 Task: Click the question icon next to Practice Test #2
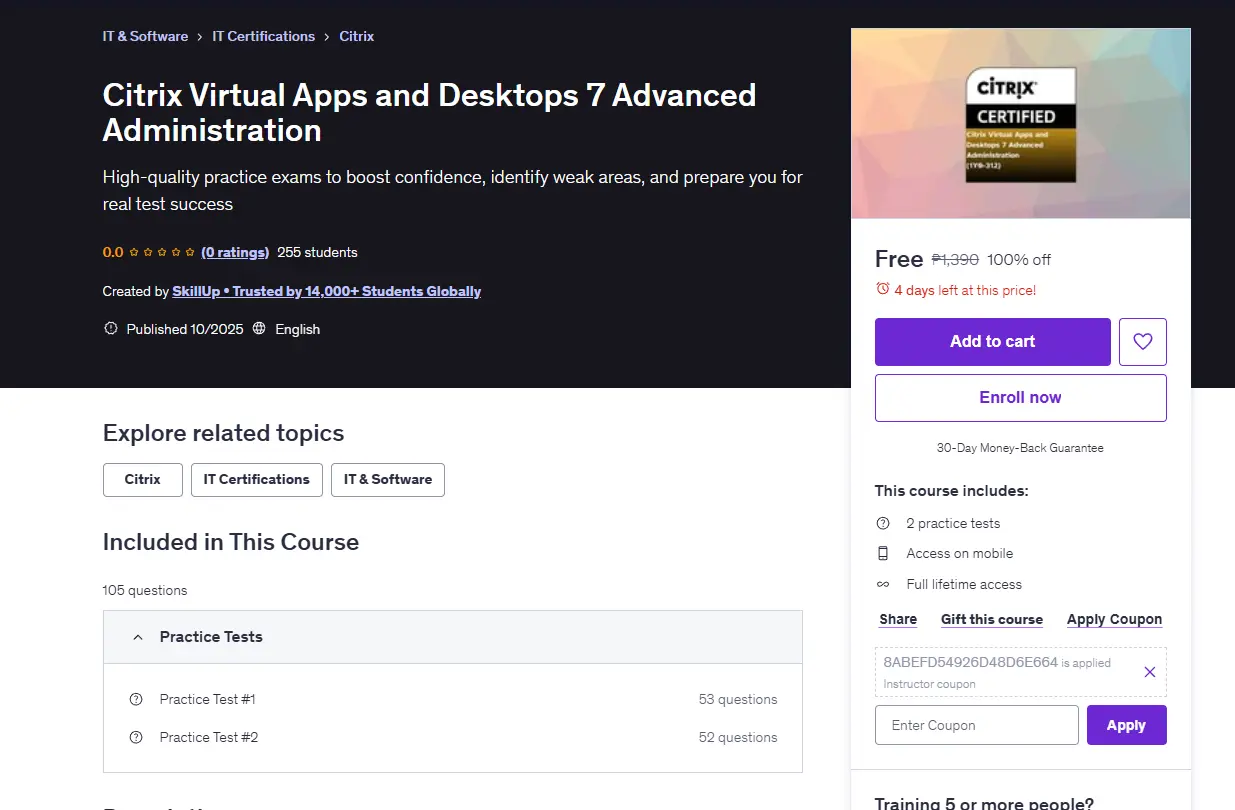pos(136,737)
